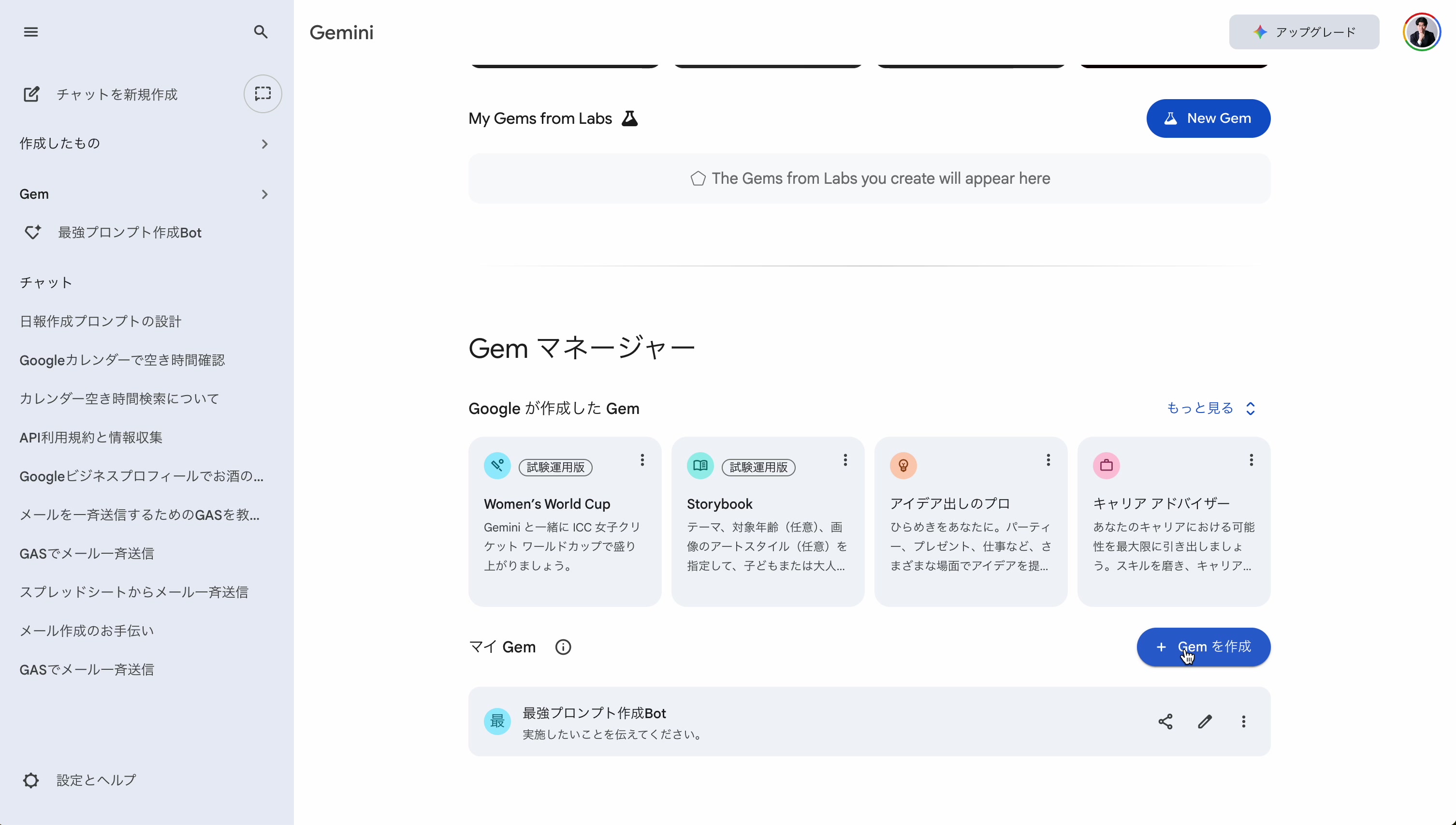Create a new Gem with Gem を作成
Image resolution: width=1456 pixels, height=825 pixels.
point(1203,647)
